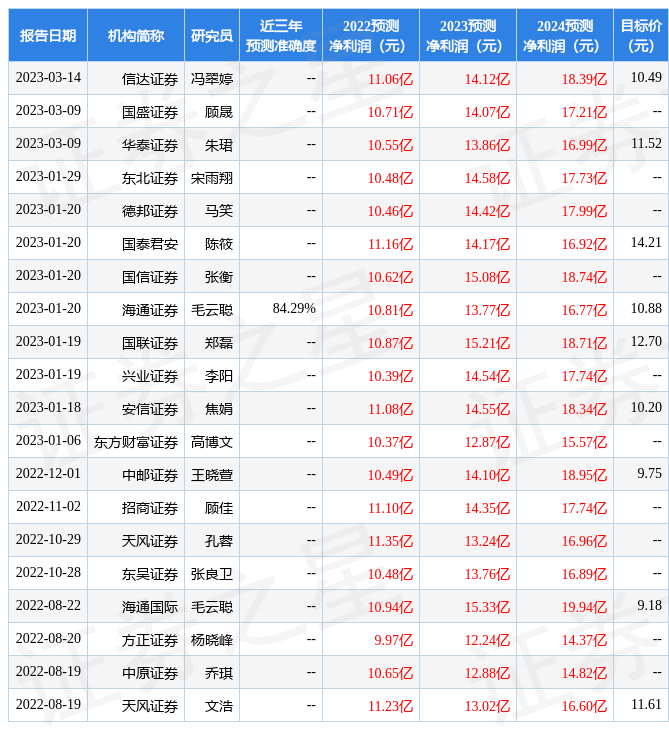669x730 pixels.
Task: Click the 19.94亿 2024 forecast value
Action: coord(585,606)
